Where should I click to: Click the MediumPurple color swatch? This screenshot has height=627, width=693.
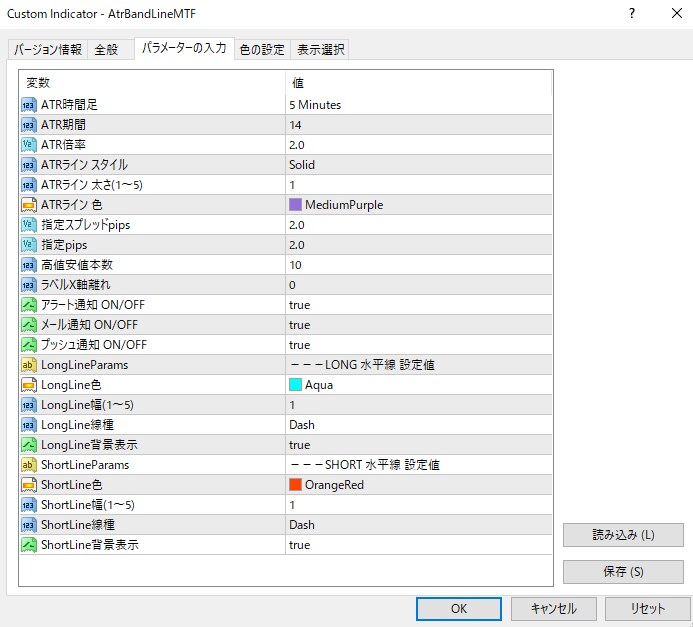295,205
